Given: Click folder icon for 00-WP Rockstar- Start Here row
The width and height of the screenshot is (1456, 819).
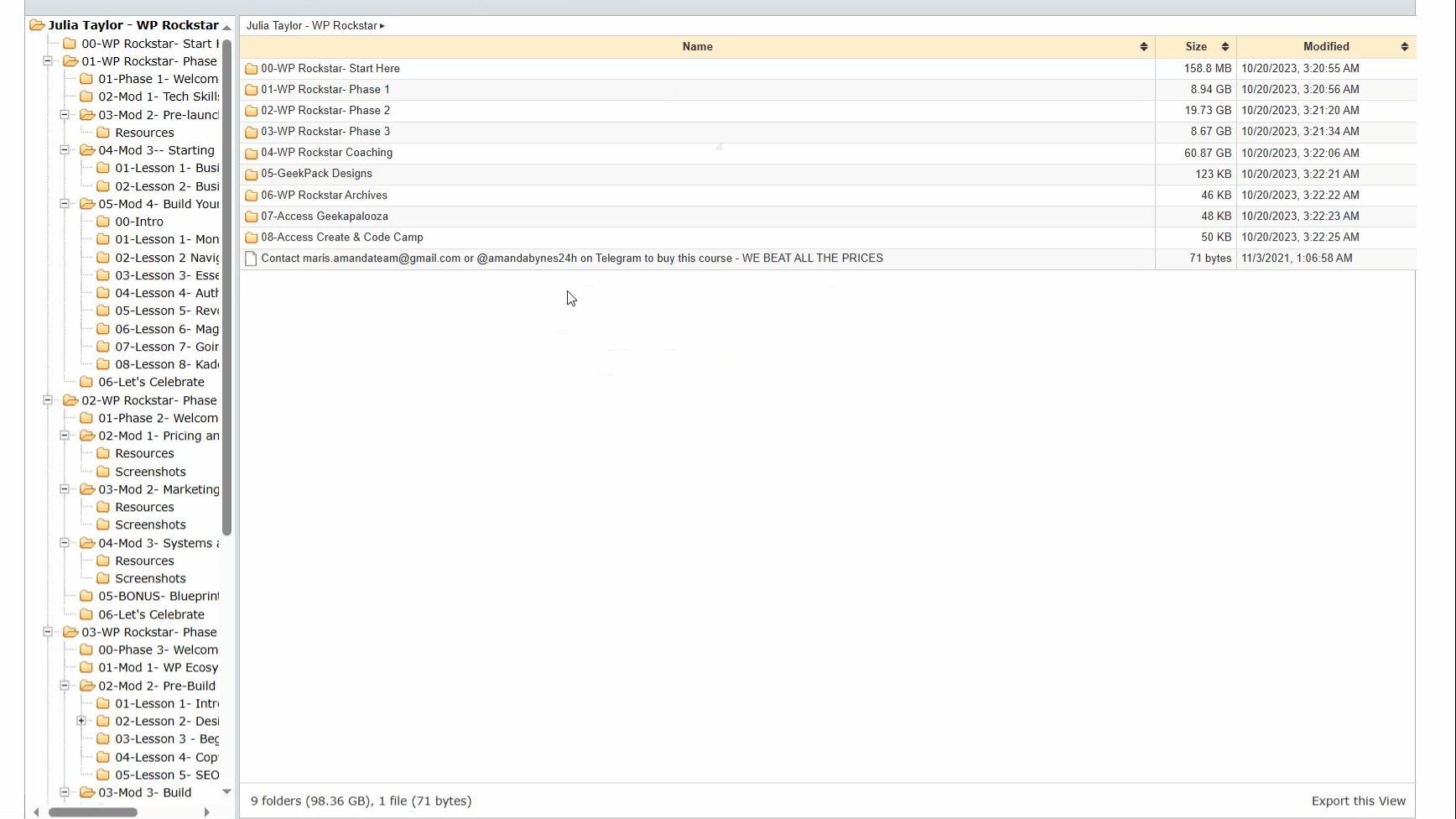Looking at the screenshot, I should [251, 69].
